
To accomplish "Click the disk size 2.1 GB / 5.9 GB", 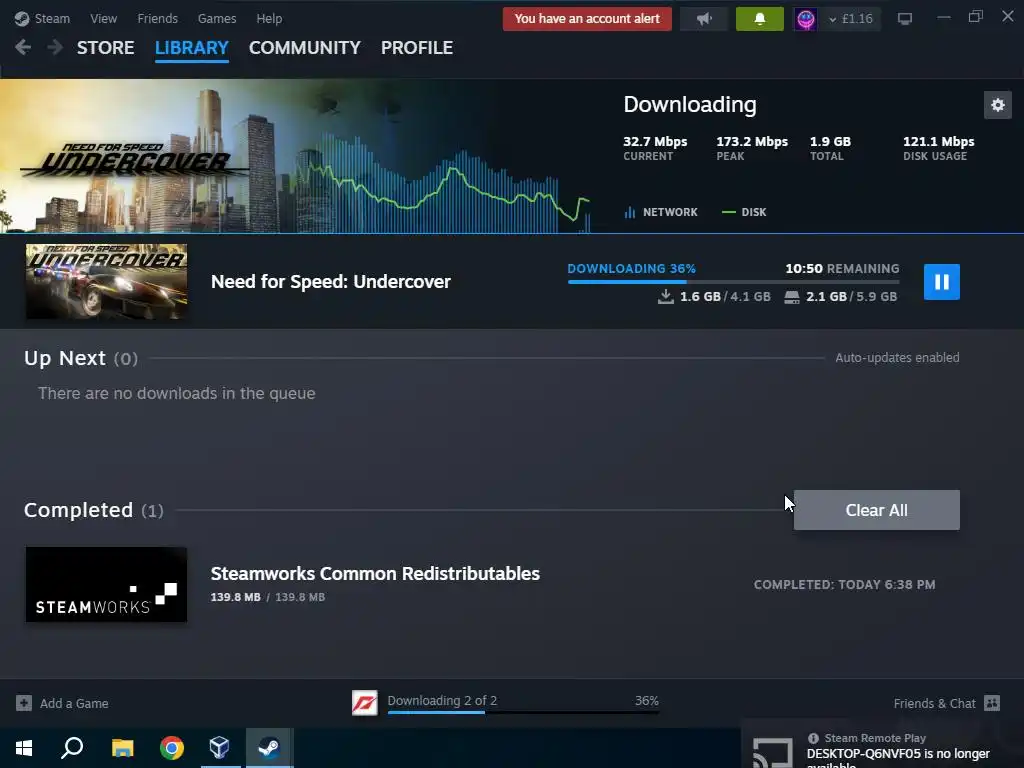I will tap(840, 296).
